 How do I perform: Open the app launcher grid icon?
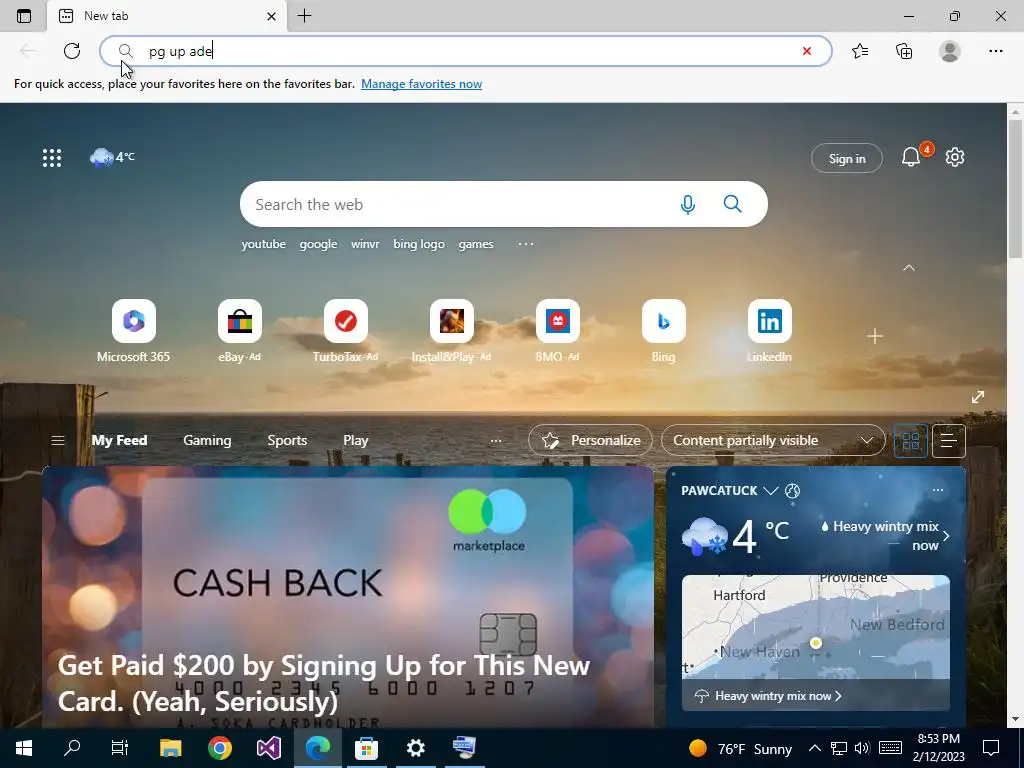point(52,157)
